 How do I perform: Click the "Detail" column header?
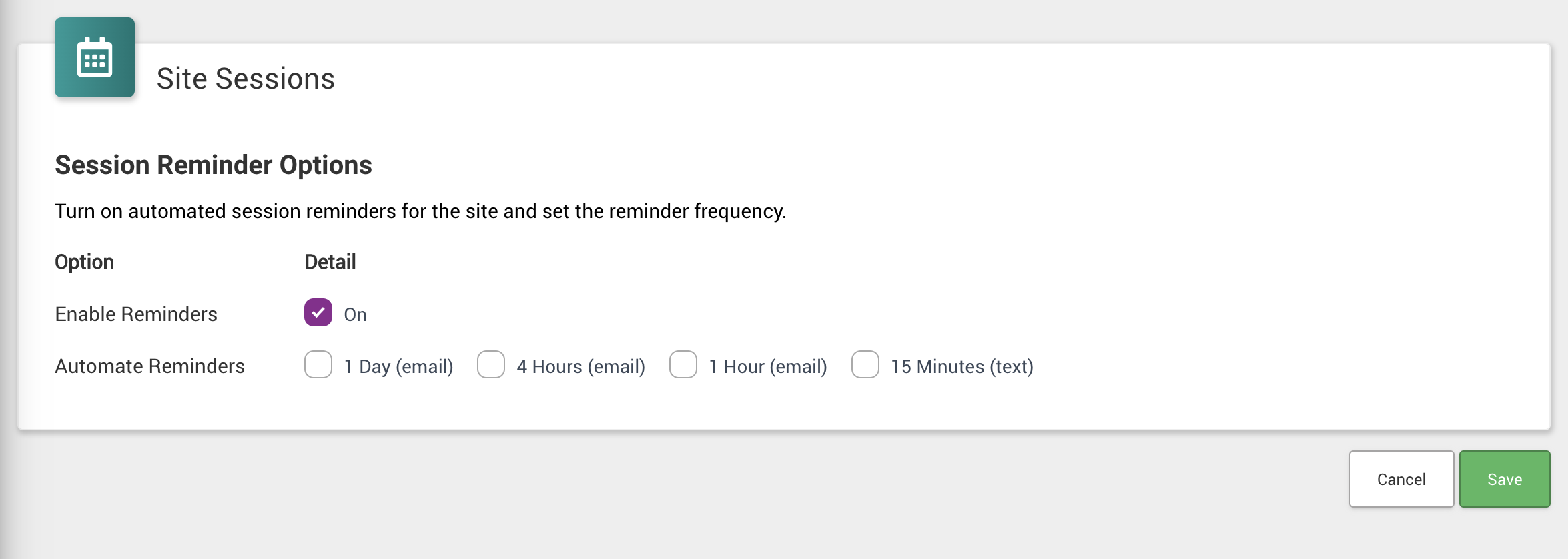330,262
